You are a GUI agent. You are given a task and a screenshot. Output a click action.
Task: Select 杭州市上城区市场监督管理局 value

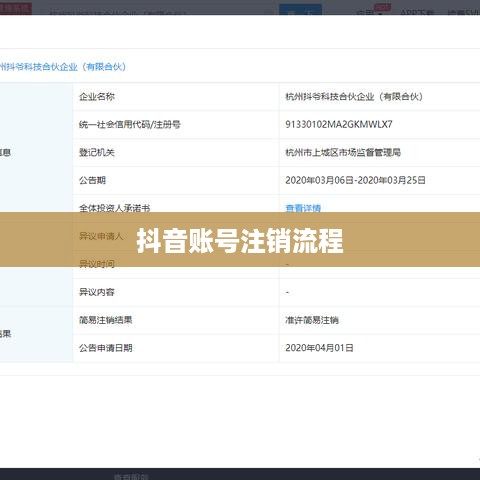click(343, 152)
